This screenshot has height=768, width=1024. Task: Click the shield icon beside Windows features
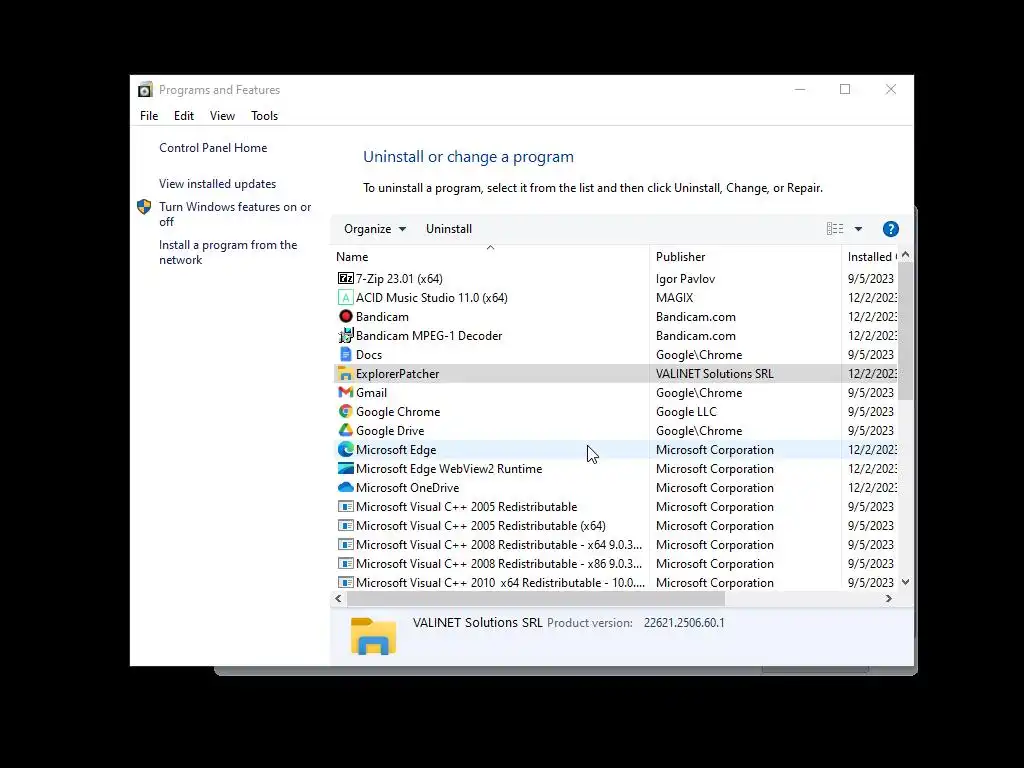[144, 207]
